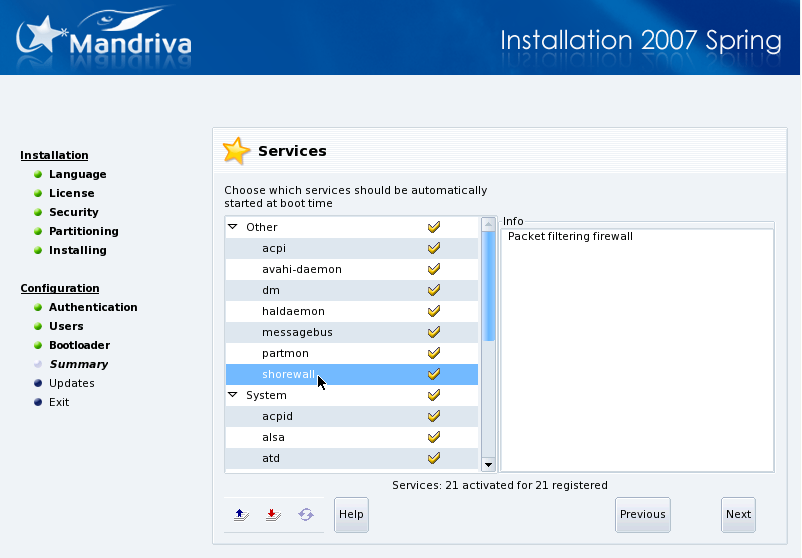802x558 pixels.
Task: Select the haldaemon service row
Action: point(293,311)
